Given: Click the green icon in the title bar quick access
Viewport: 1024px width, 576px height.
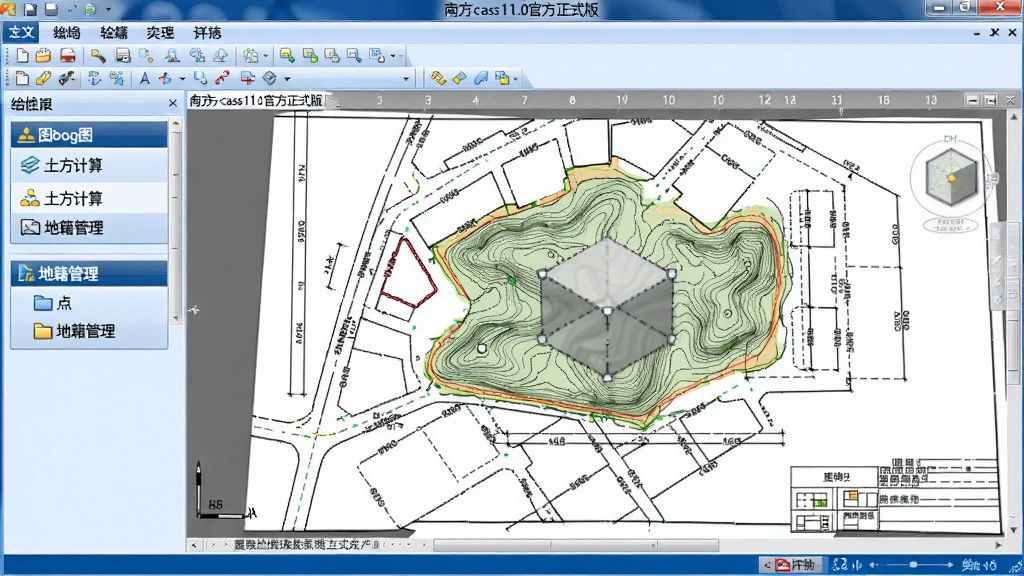Looking at the screenshot, I should point(91,9).
